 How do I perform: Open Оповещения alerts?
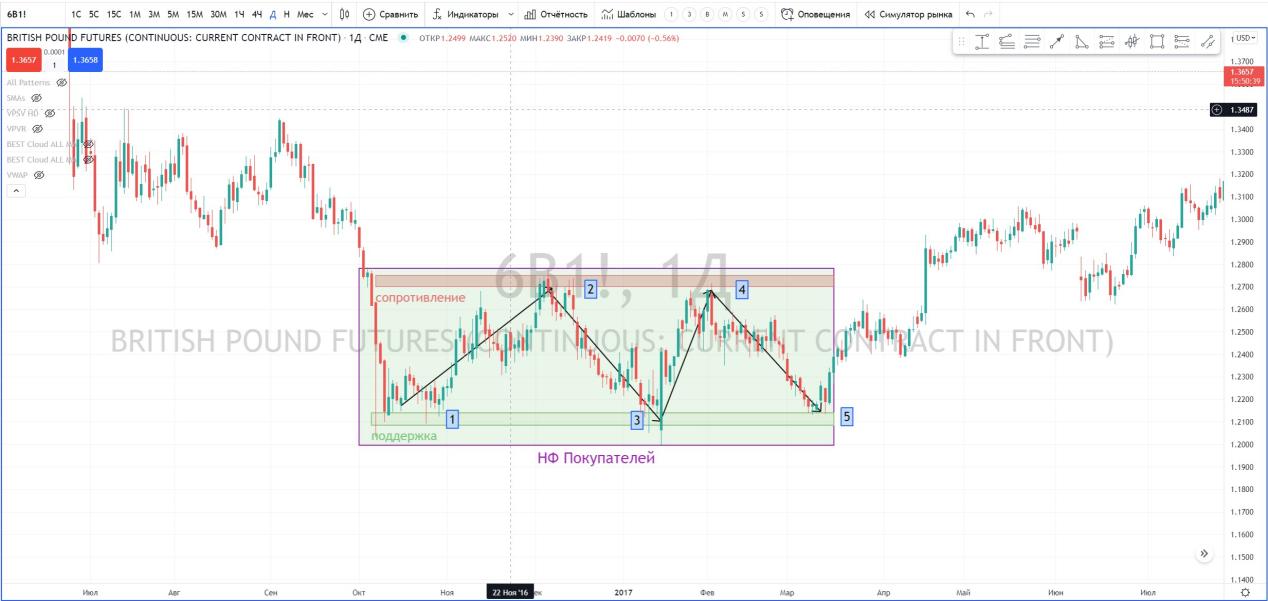[x=815, y=15]
